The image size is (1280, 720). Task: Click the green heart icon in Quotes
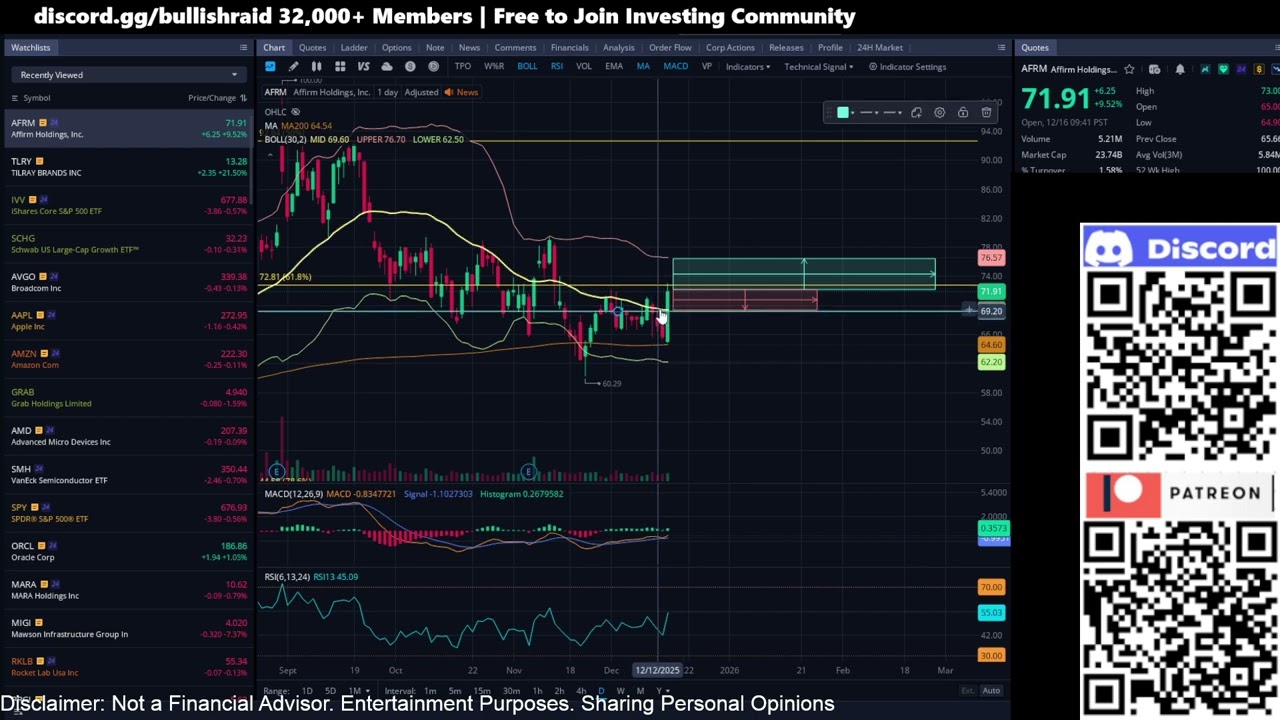point(1223,70)
